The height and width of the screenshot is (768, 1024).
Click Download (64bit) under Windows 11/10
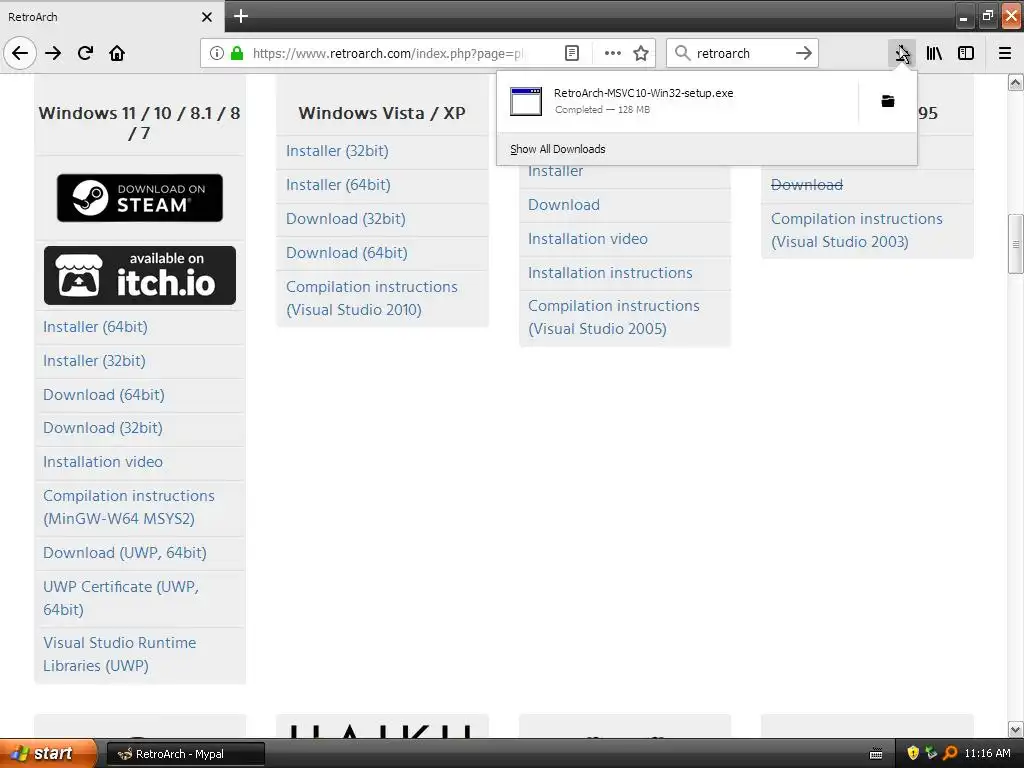coord(104,394)
